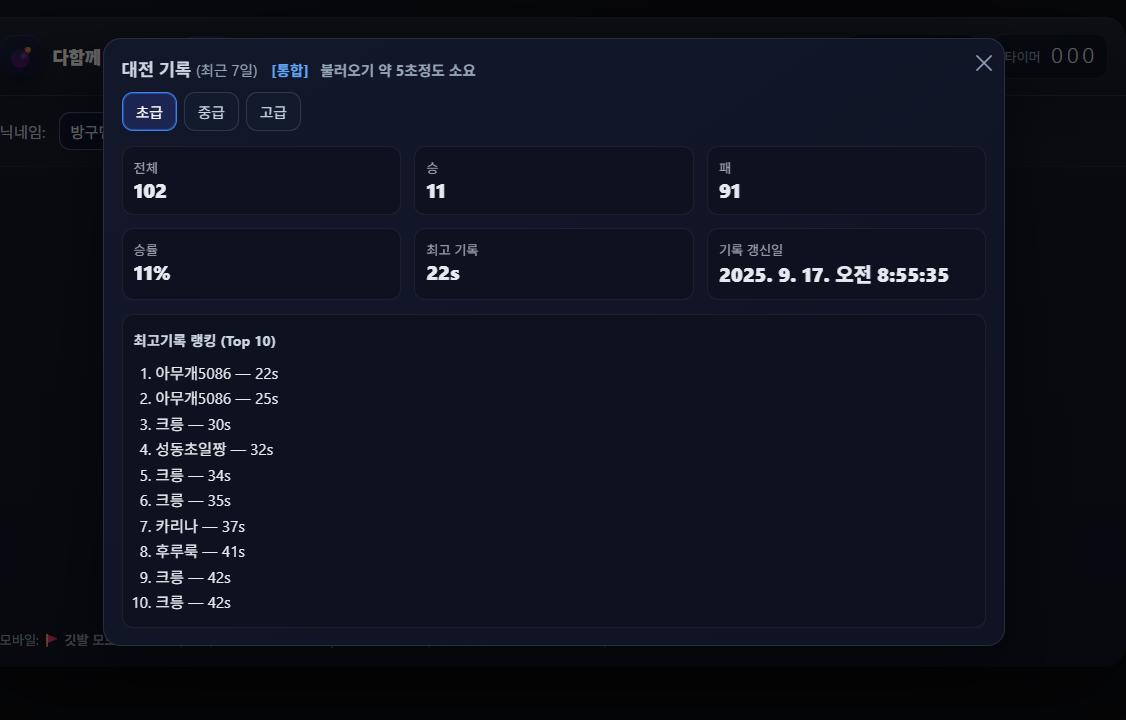The width and height of the screenshot is (1126, 720).
Task: Switch to the 중급 tab
Action: [x=211, y=112]
